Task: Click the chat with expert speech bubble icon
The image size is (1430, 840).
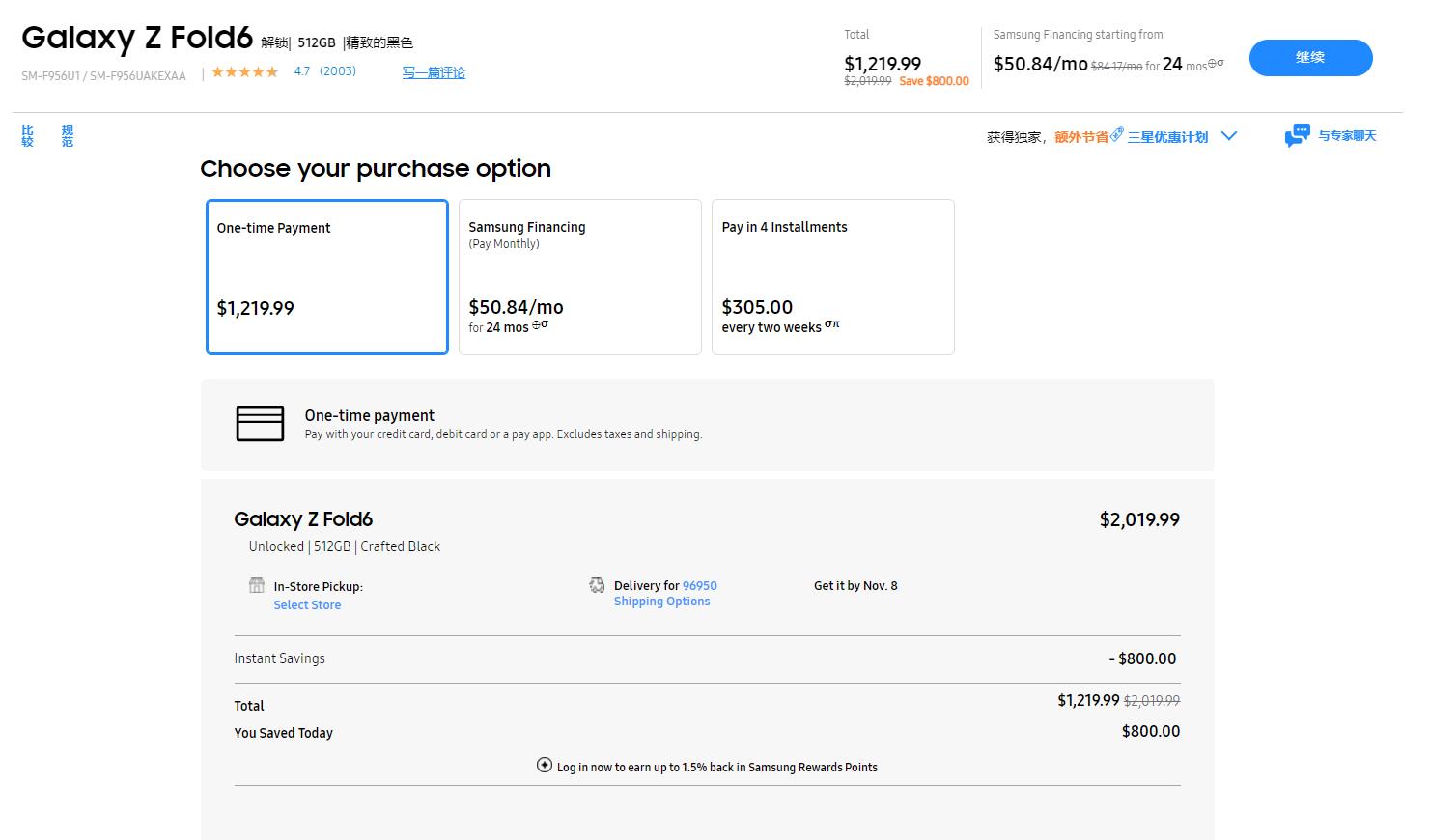Action: coord(1297,135)
